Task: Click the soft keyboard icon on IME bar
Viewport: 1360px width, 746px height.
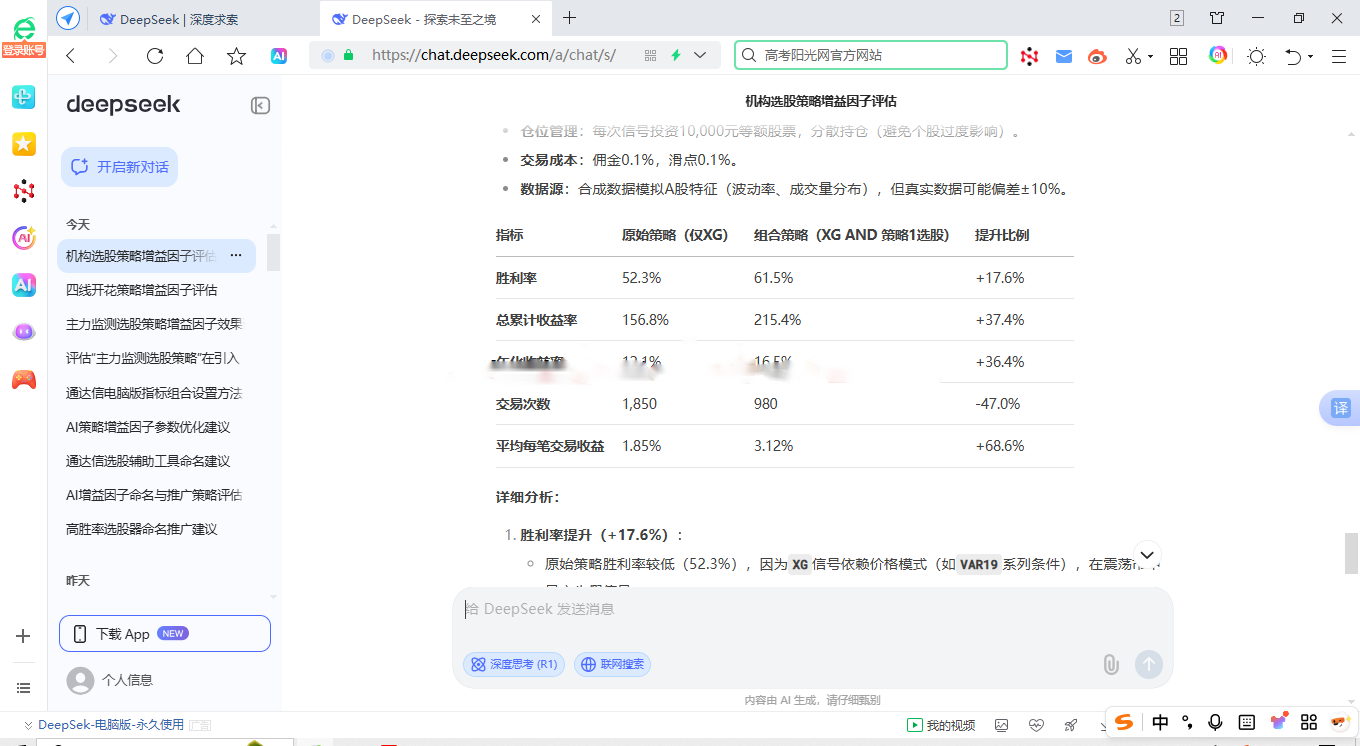Action: click(x=1246, y=722)
